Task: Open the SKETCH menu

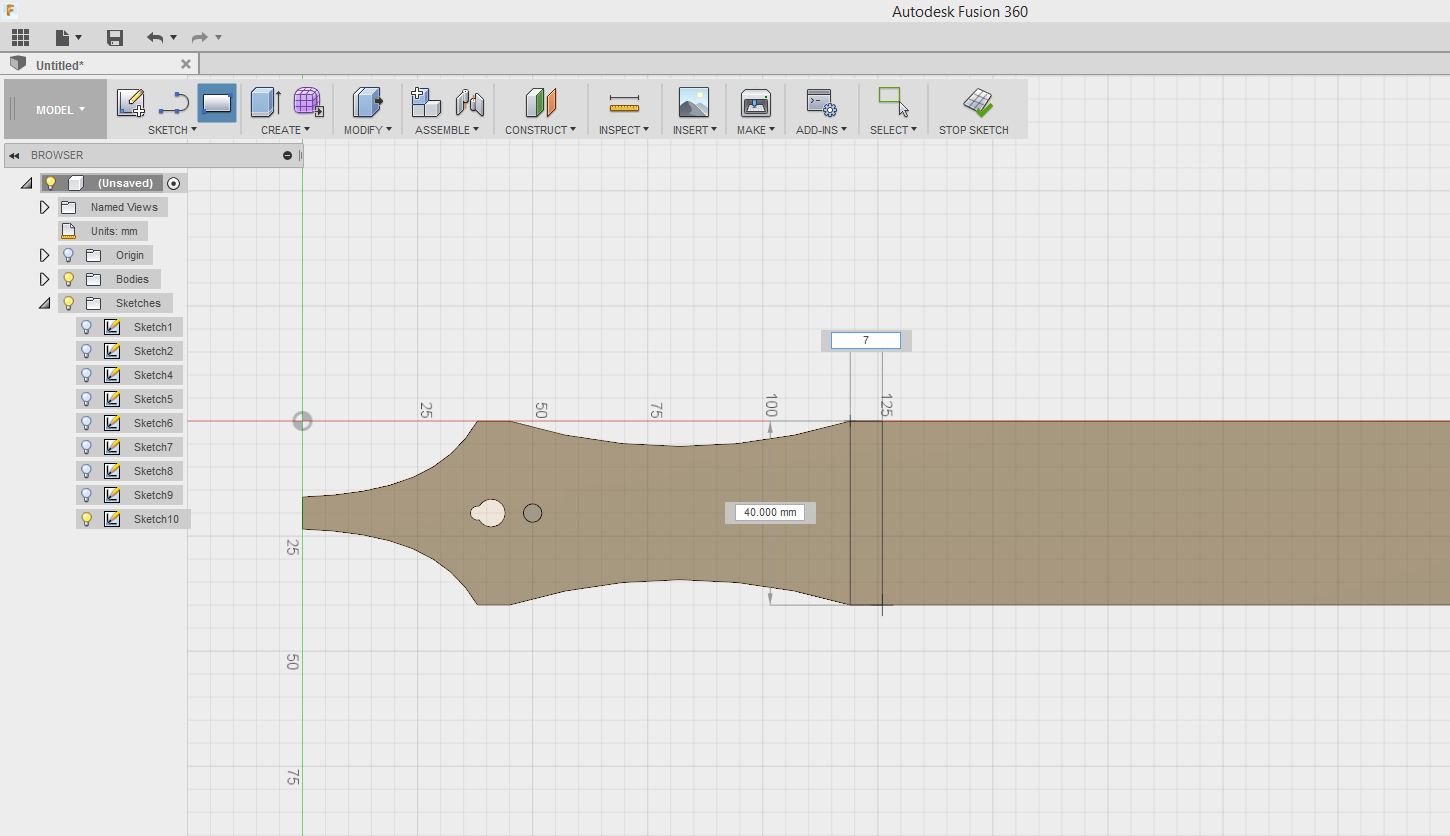Action: (172, 130)
